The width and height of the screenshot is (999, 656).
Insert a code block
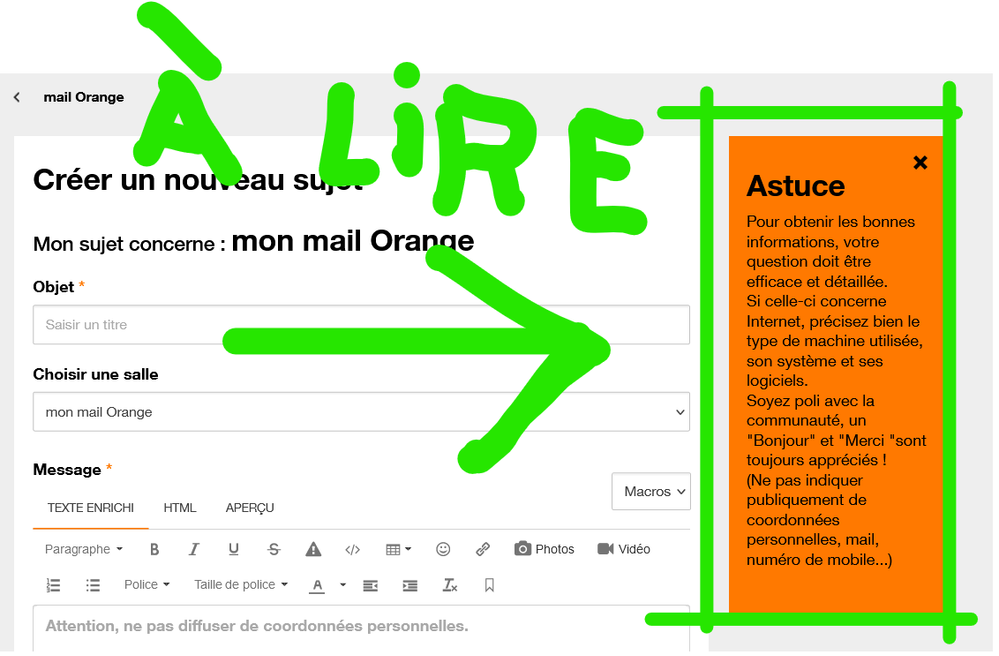(352, 550)
